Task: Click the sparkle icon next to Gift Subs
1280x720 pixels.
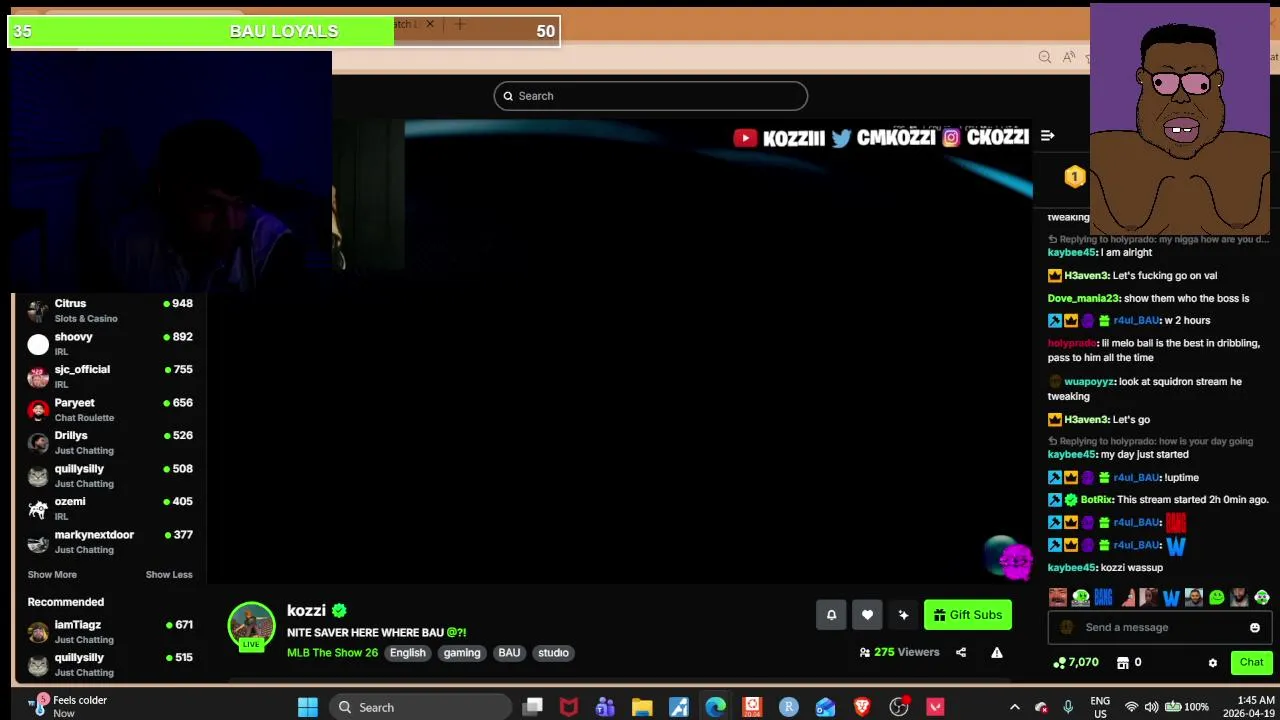Action: 903,615
